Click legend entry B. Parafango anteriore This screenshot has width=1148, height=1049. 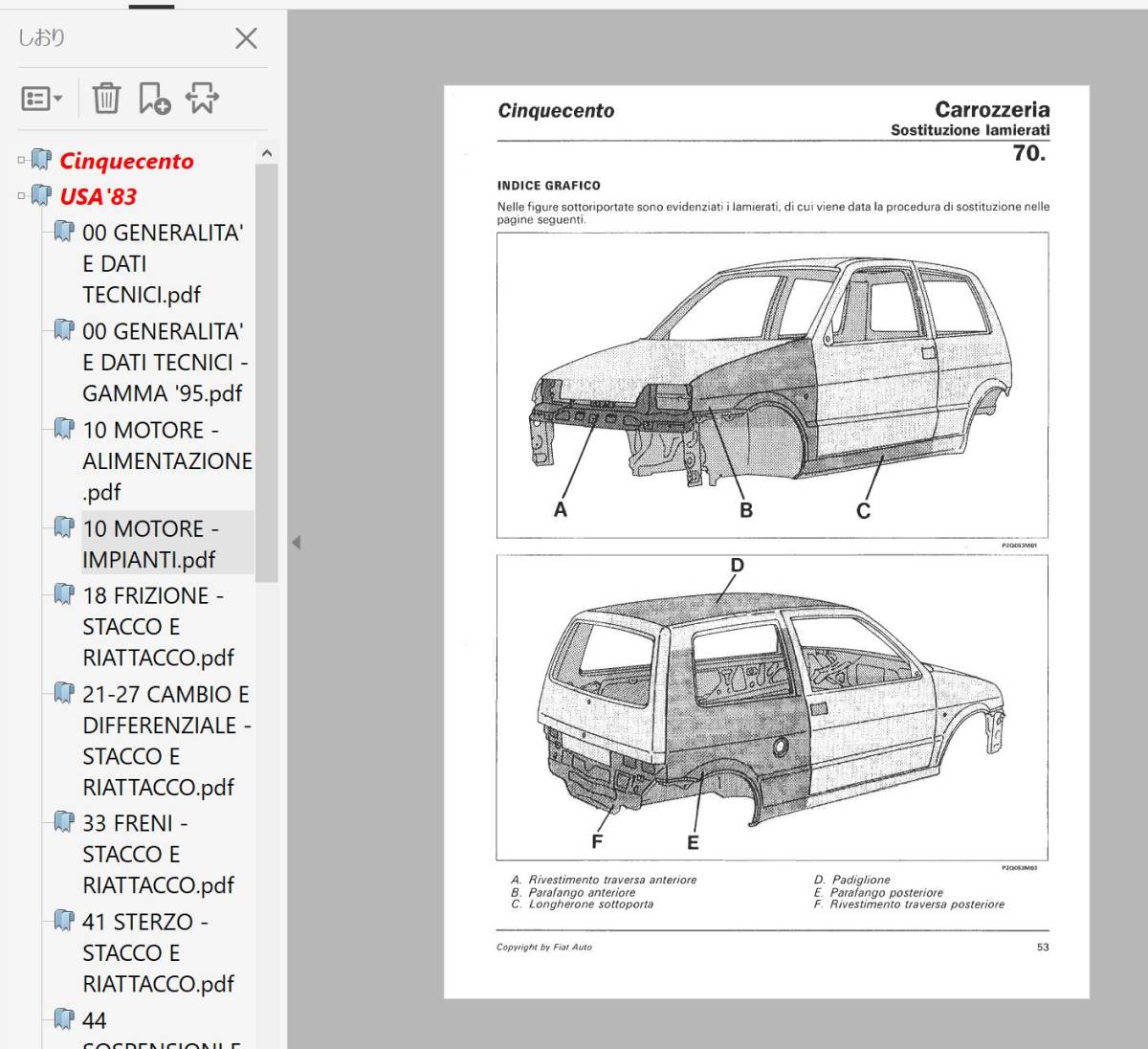click(573, 892)
